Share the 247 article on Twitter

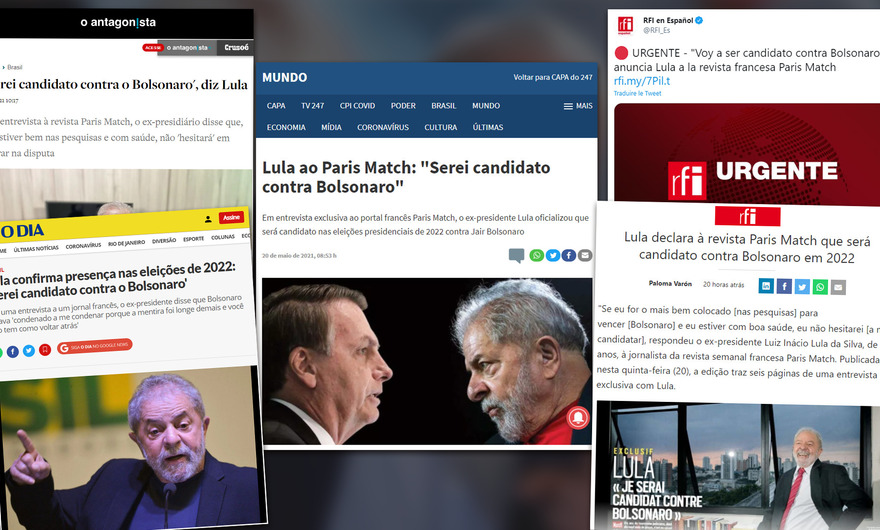coord(553,255)
